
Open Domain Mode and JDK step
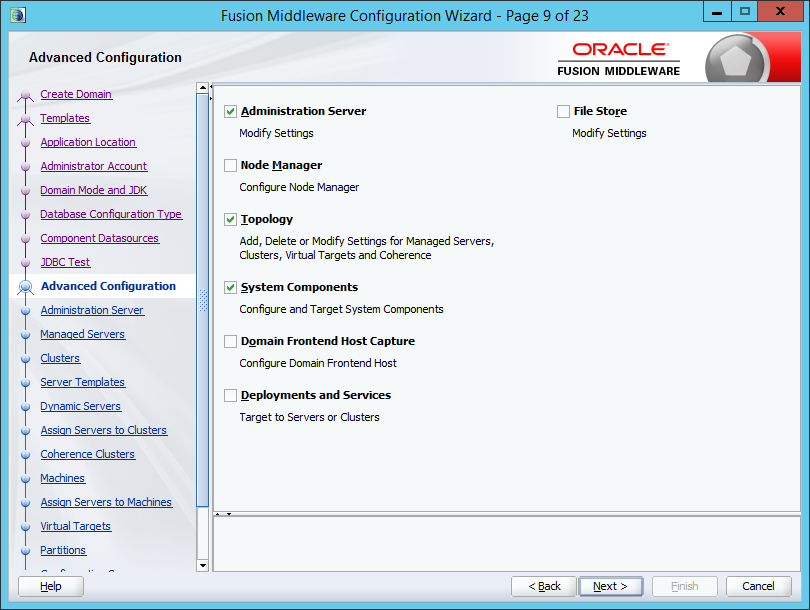[x=94, y=190]
